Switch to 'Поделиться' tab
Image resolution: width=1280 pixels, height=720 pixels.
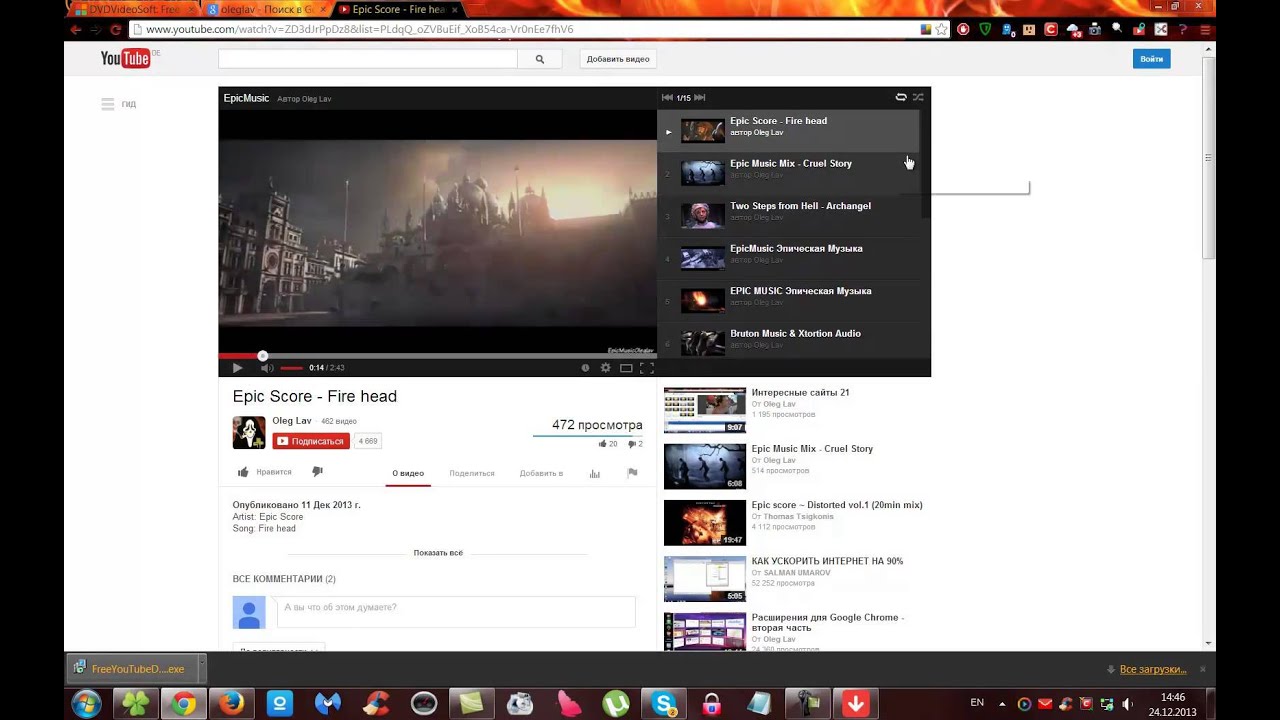[472, 473]
